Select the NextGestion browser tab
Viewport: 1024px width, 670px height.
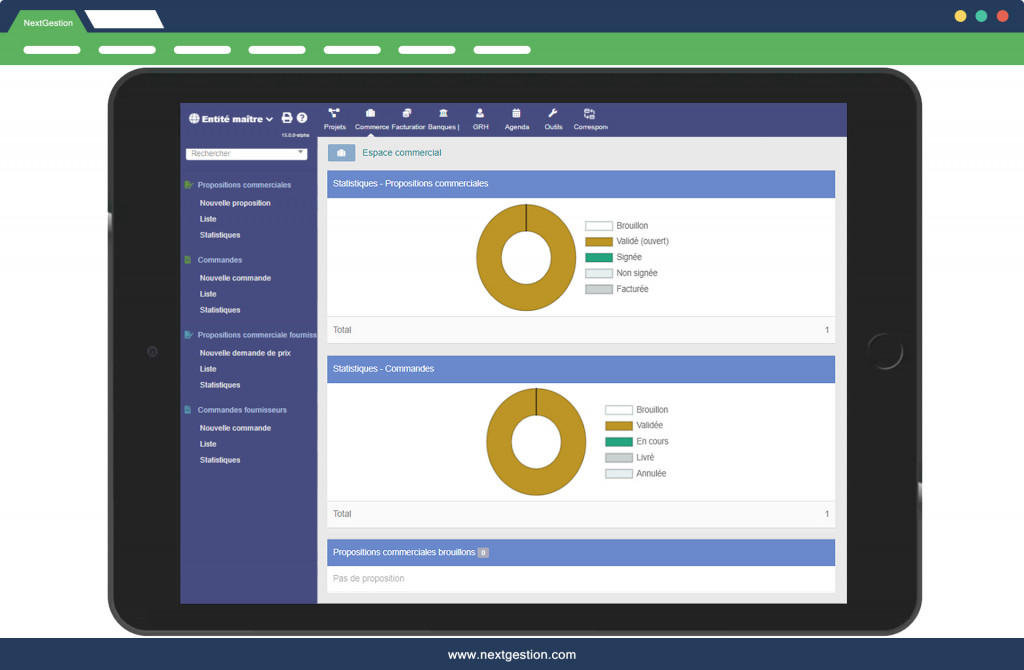point(48,22)
